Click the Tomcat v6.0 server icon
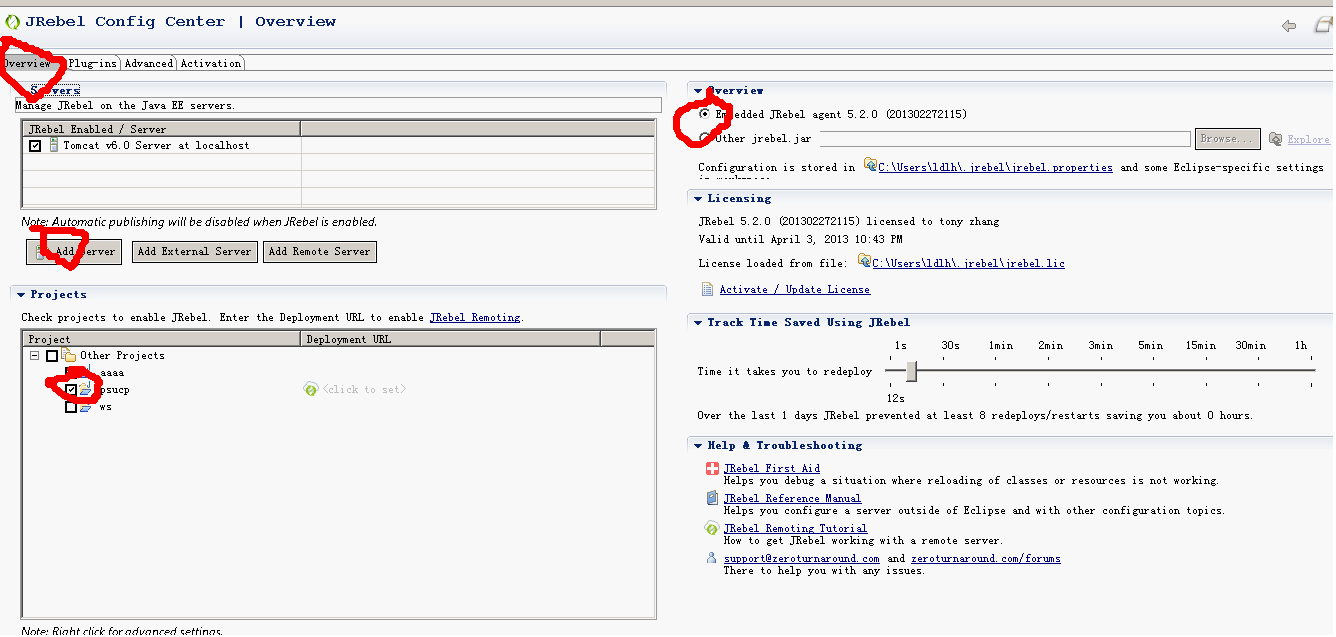This screenshot has width=1336, height=637. (53, 145)
